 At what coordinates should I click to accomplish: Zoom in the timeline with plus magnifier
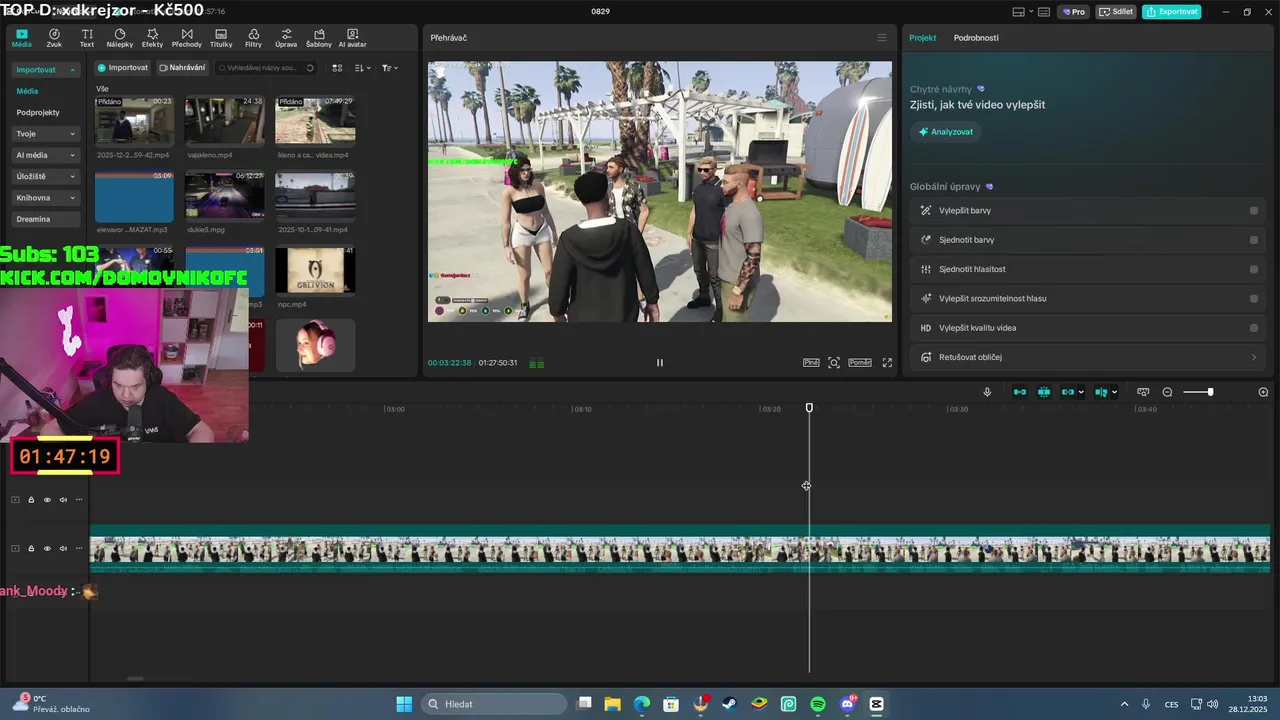pos(1263,392)
